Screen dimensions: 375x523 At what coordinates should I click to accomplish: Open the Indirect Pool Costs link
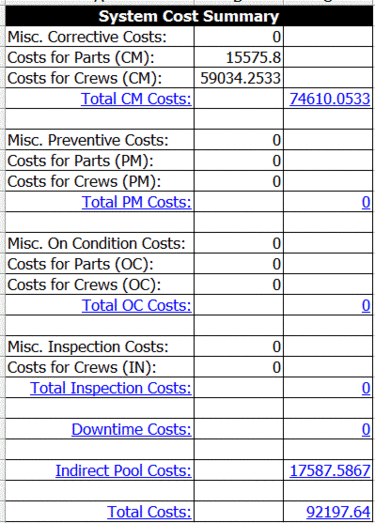123,471
